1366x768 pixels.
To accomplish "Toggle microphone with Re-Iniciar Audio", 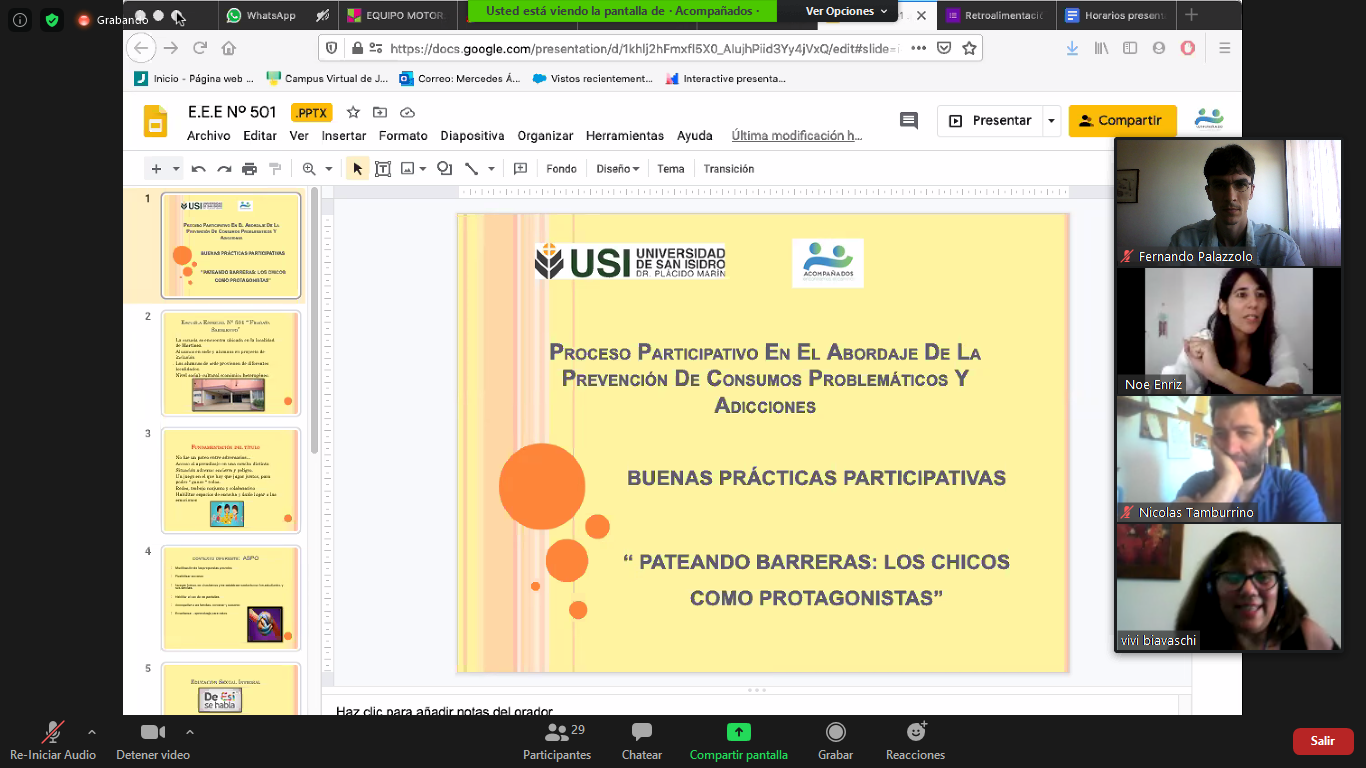I will pos(52,741).
